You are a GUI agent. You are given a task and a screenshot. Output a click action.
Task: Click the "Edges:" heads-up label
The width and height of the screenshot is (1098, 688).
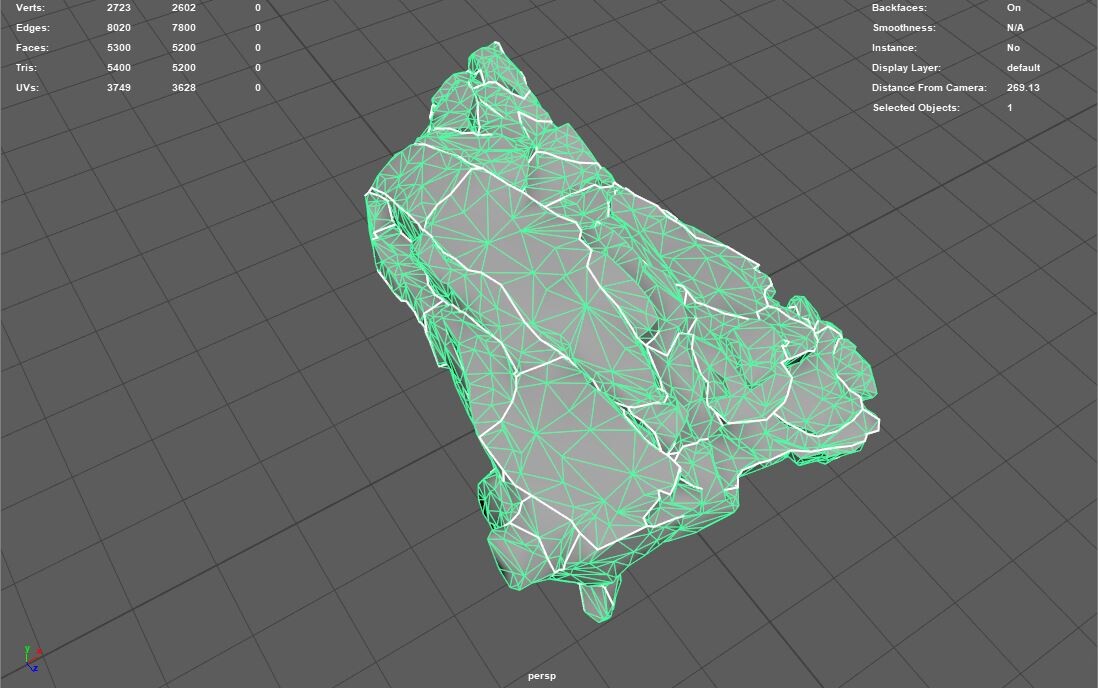coord(33,28)
